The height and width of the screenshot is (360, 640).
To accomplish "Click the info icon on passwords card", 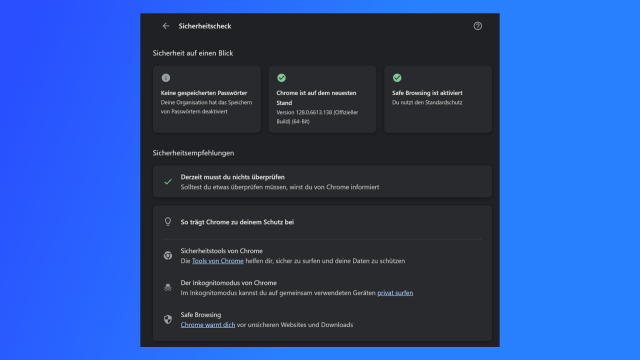I will point(166,78).
